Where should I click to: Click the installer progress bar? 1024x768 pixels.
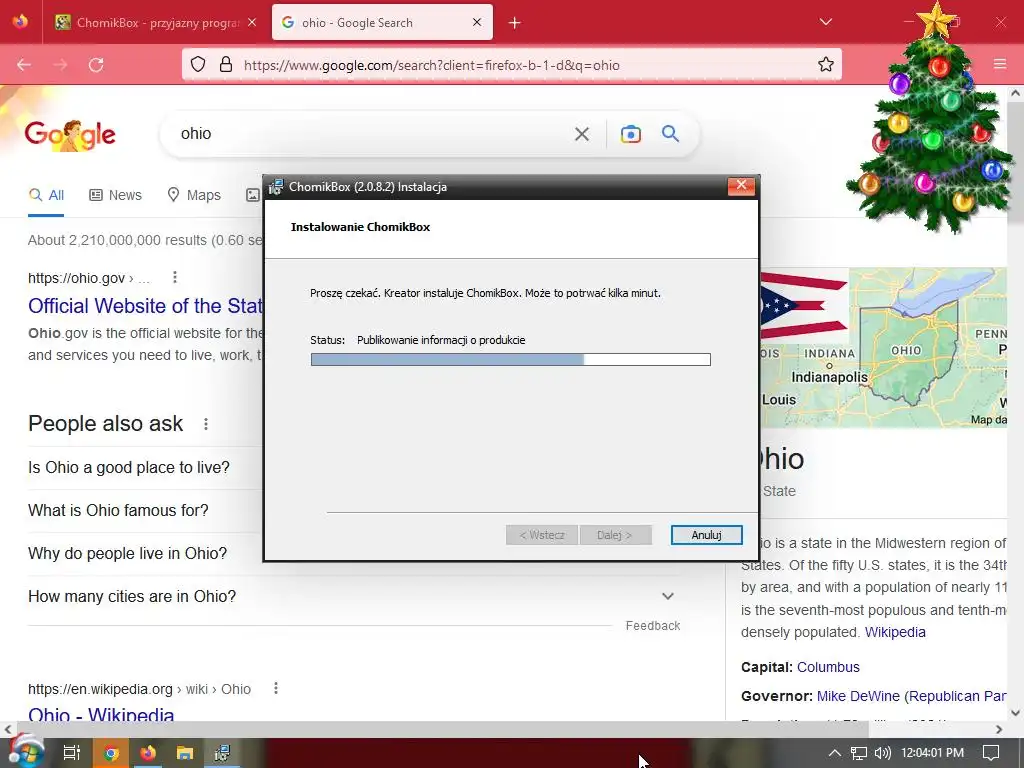click(511, 359)
